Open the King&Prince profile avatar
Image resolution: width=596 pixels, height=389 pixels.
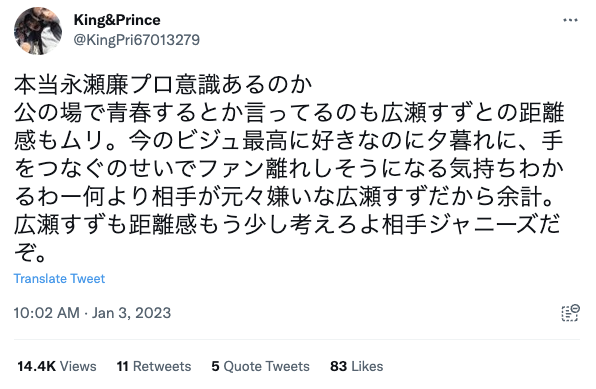click(38, 31)
